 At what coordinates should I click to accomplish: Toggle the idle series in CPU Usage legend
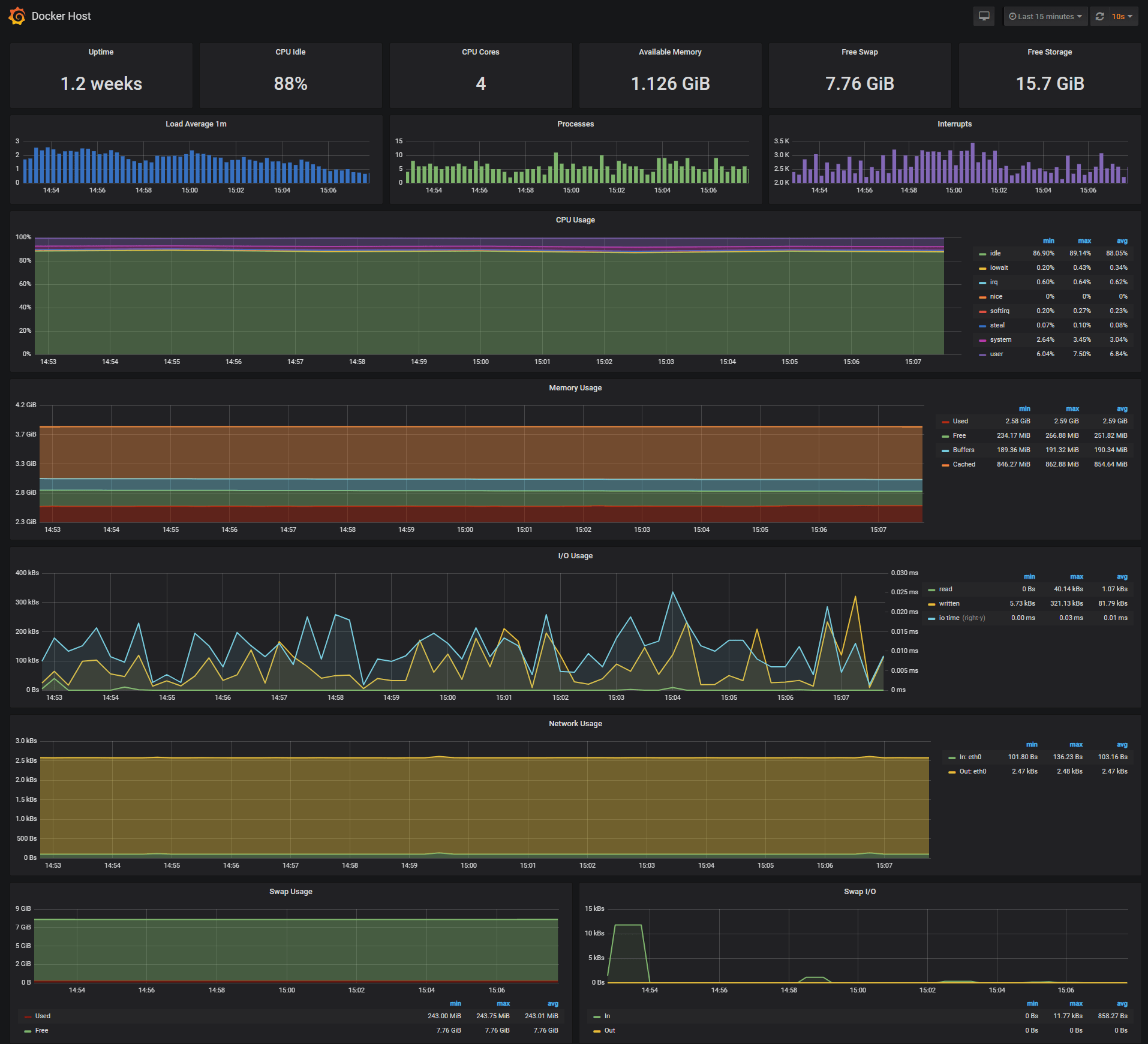coord(995,253)
